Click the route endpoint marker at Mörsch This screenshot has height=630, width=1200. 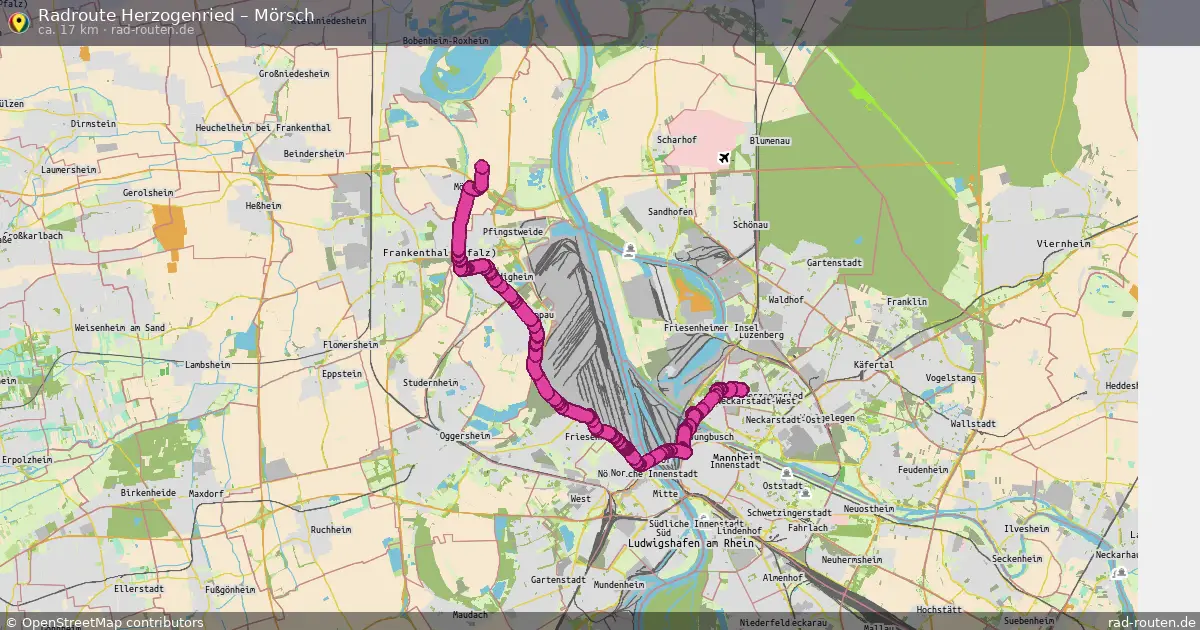(x=483, y=167)
